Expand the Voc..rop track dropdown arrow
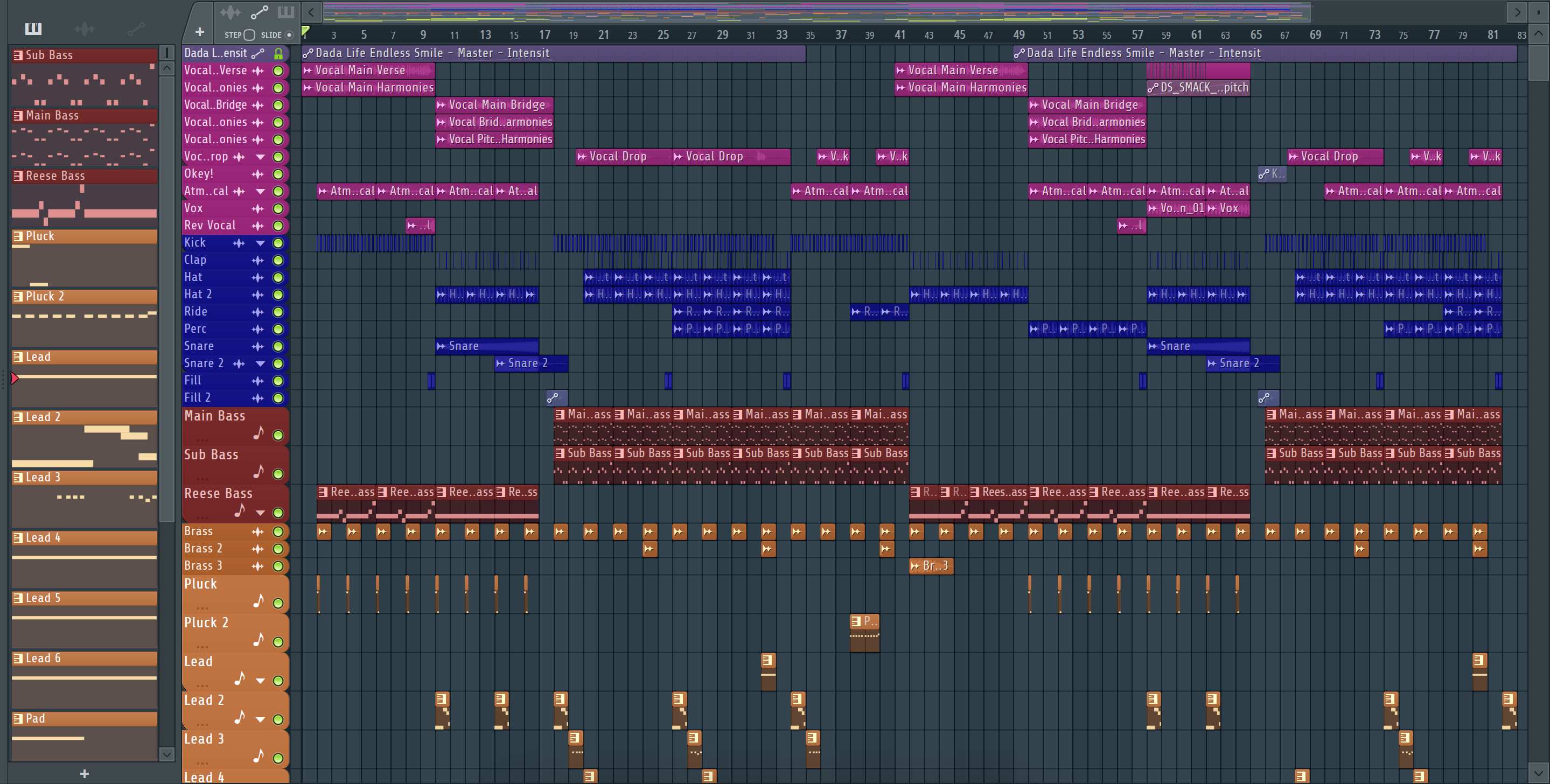 click(x=261, y=157)
